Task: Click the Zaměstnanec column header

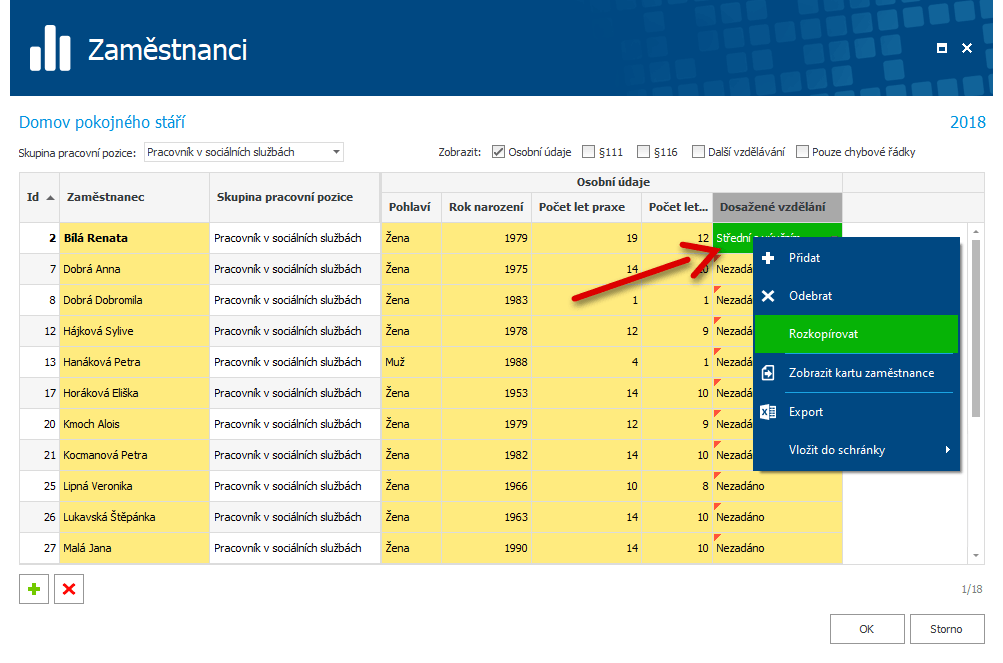Action: coord(134,197)
